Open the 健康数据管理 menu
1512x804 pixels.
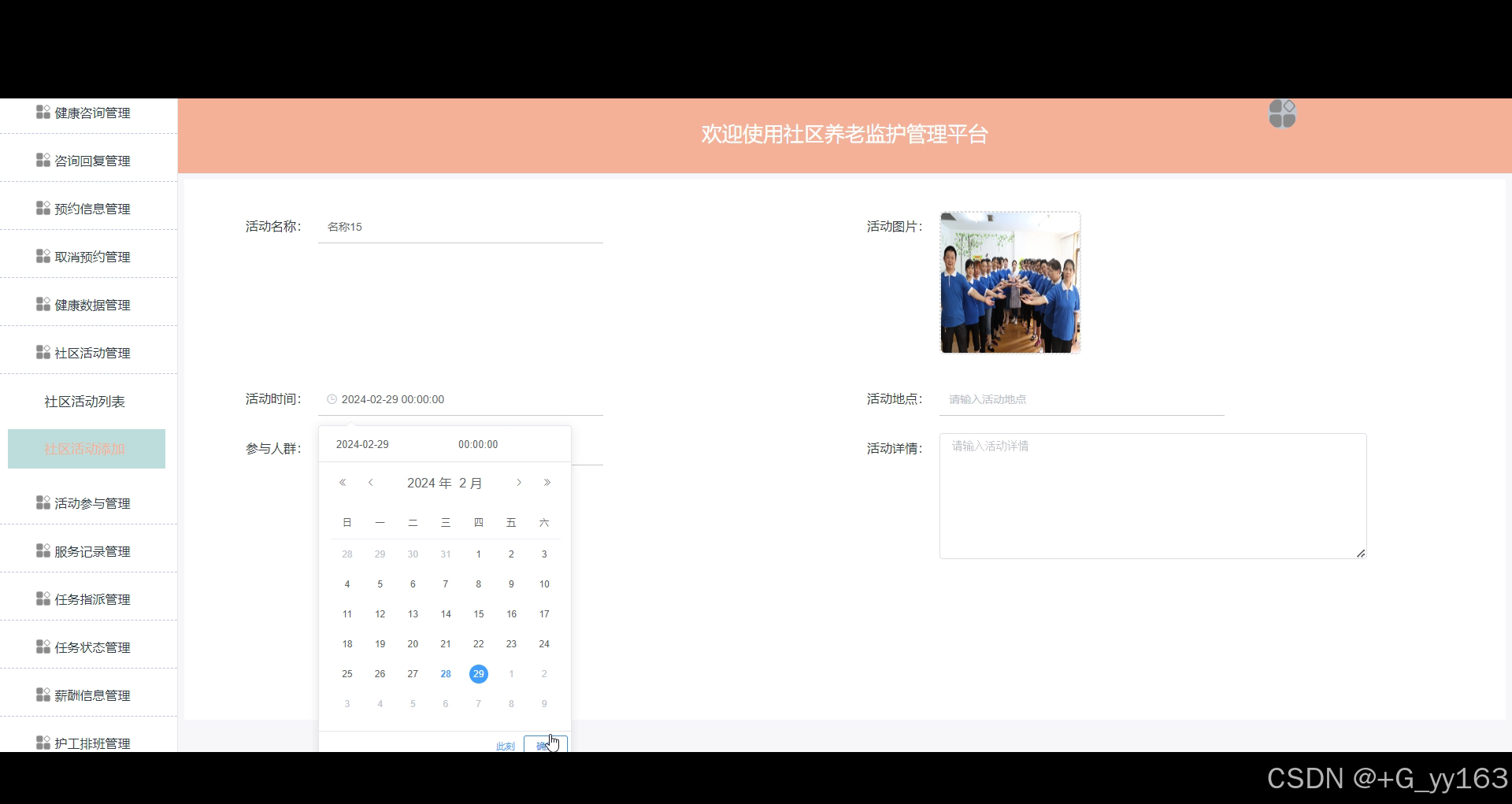[88, 305]
